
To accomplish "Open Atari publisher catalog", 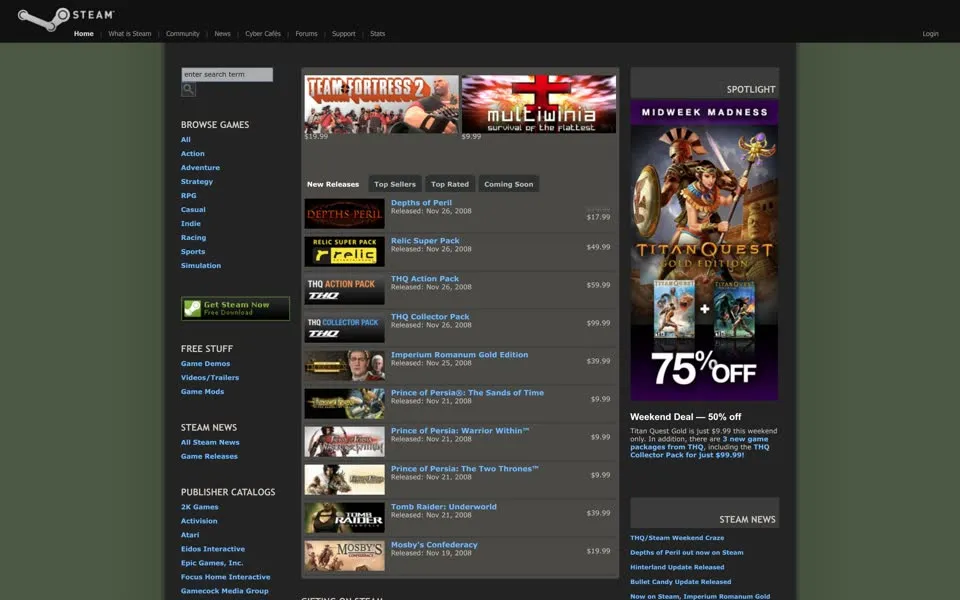I will tap(190, 535).
